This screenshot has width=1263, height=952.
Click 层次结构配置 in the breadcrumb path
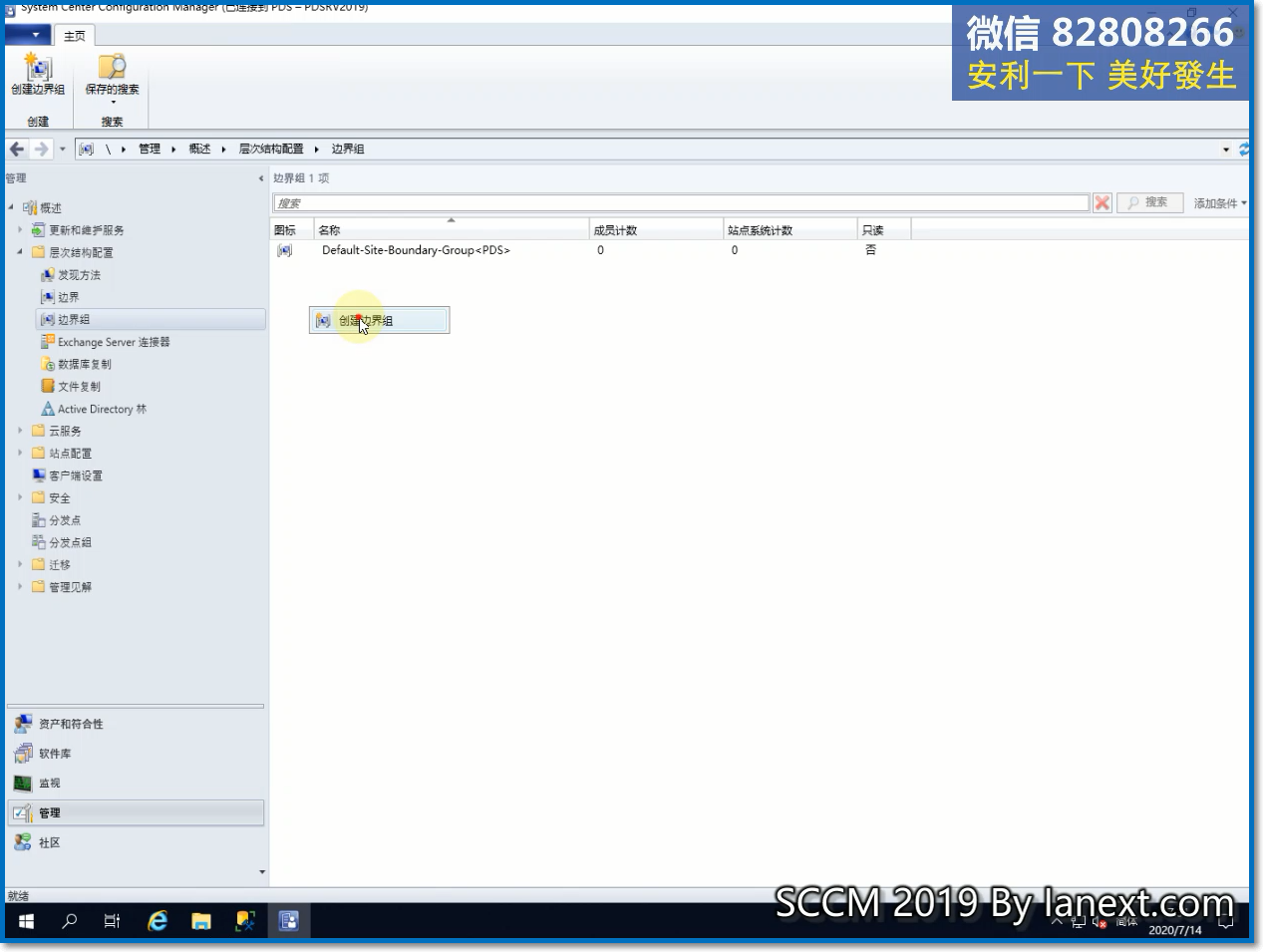tap(270, 149)
